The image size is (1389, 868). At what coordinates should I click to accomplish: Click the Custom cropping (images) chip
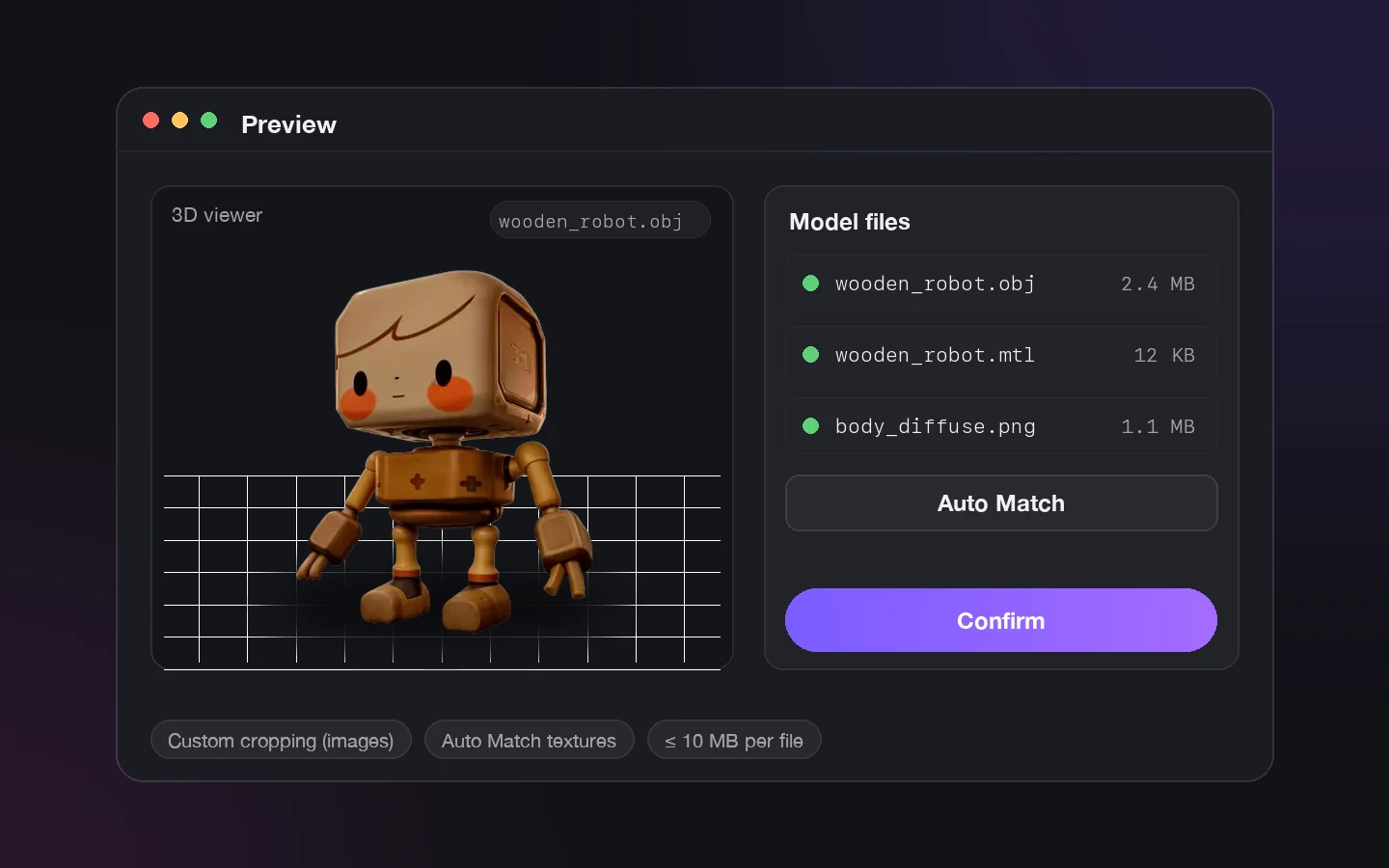point(281,740)
